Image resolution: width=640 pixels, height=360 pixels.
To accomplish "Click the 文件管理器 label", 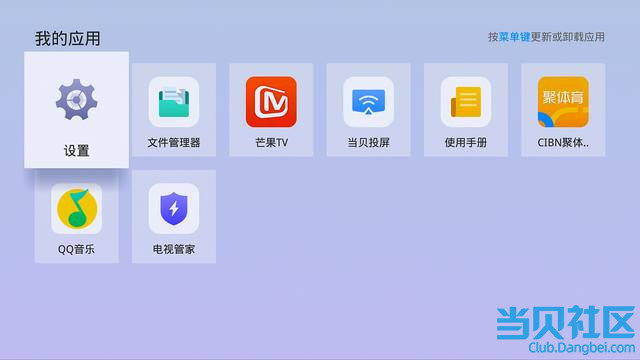I will coord(174,142).
